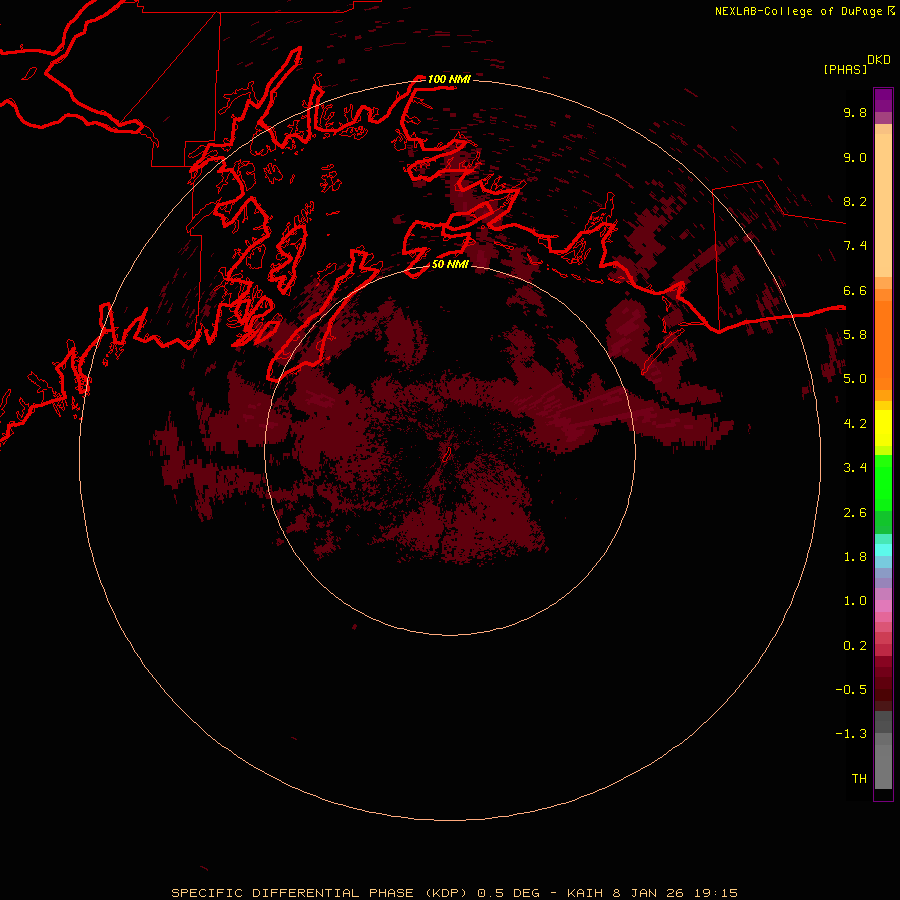This screenshot has width=900, height=900.
Task: Pick the bright yellow color bar segment
Action: (883, 428)
